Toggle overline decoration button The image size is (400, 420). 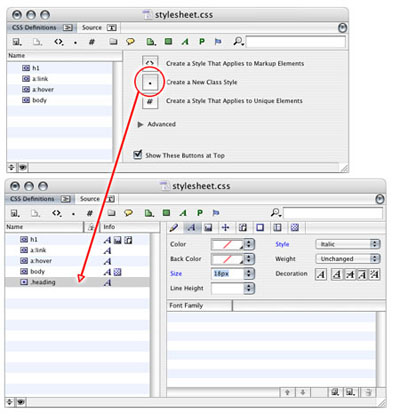click(362, 275)
